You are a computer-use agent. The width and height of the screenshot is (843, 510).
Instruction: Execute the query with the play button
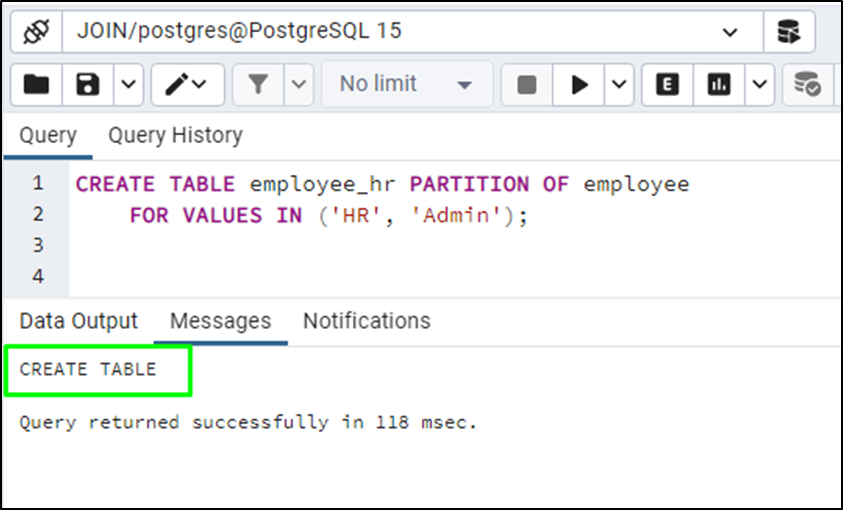coord(578,84)
